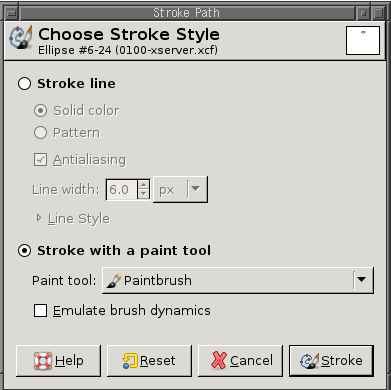Screen dimensions: 391x390
Task: Click the image preview thumbnail in header
Action: pos(363,40)
